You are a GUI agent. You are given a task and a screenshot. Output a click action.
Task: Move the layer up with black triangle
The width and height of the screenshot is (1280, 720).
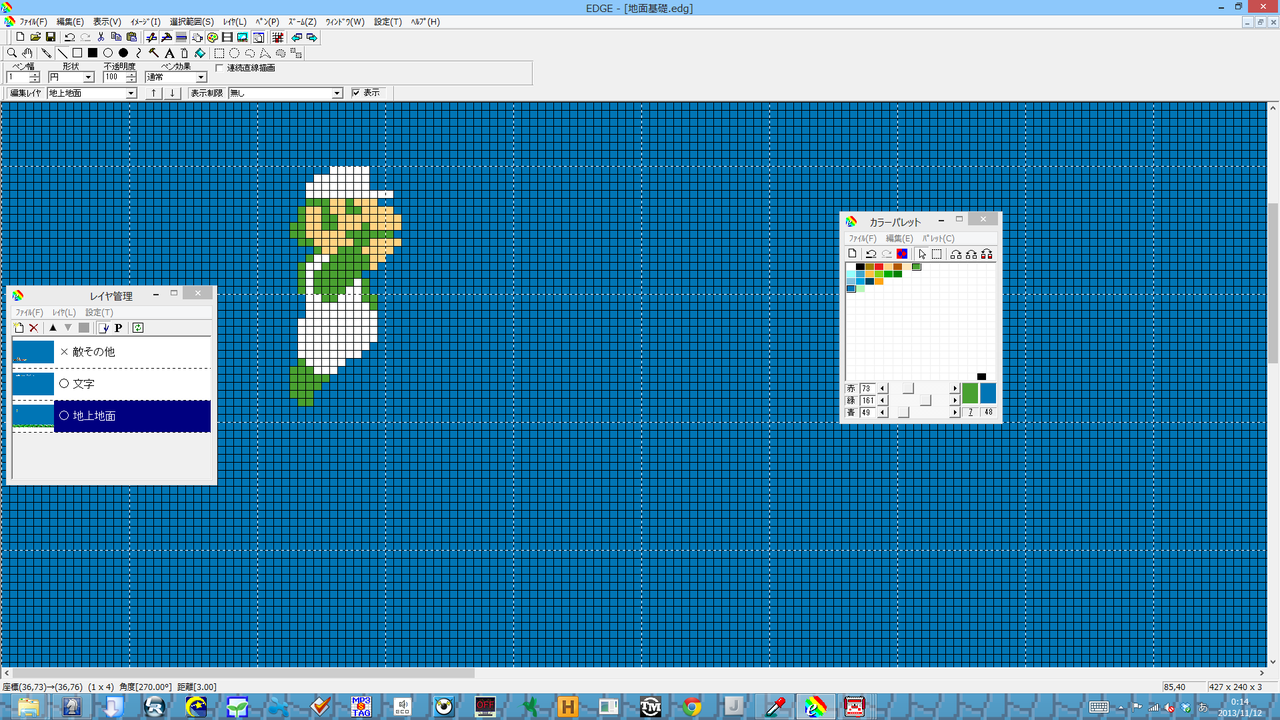point(53,328)
